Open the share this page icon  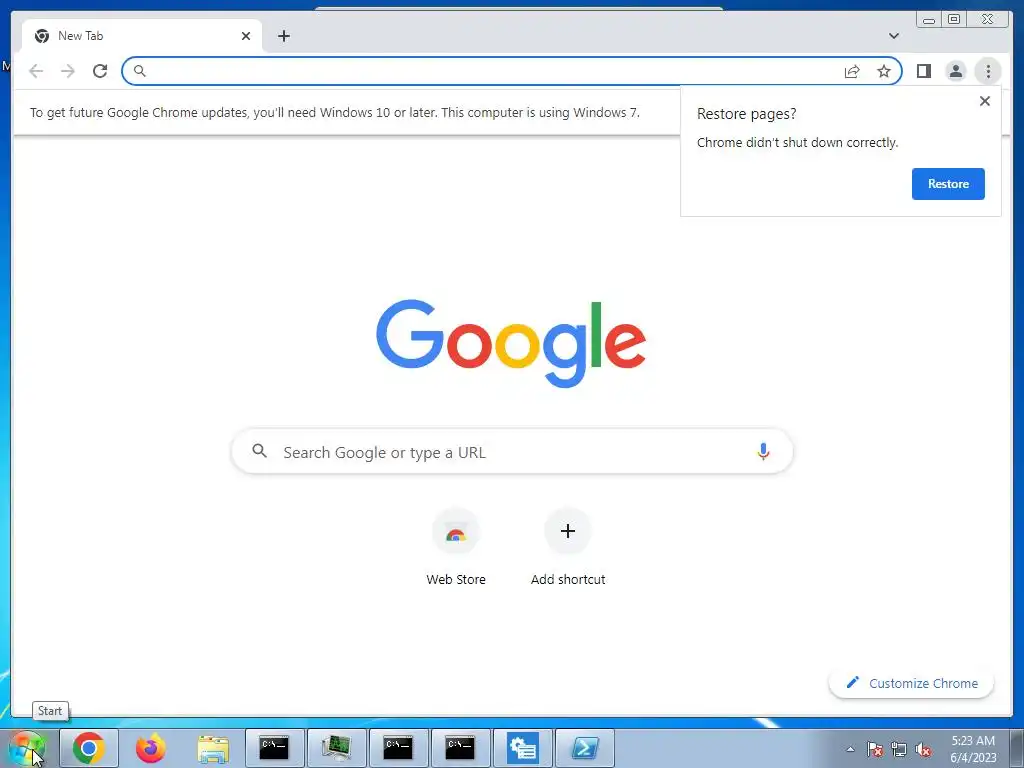coord(852,71)
